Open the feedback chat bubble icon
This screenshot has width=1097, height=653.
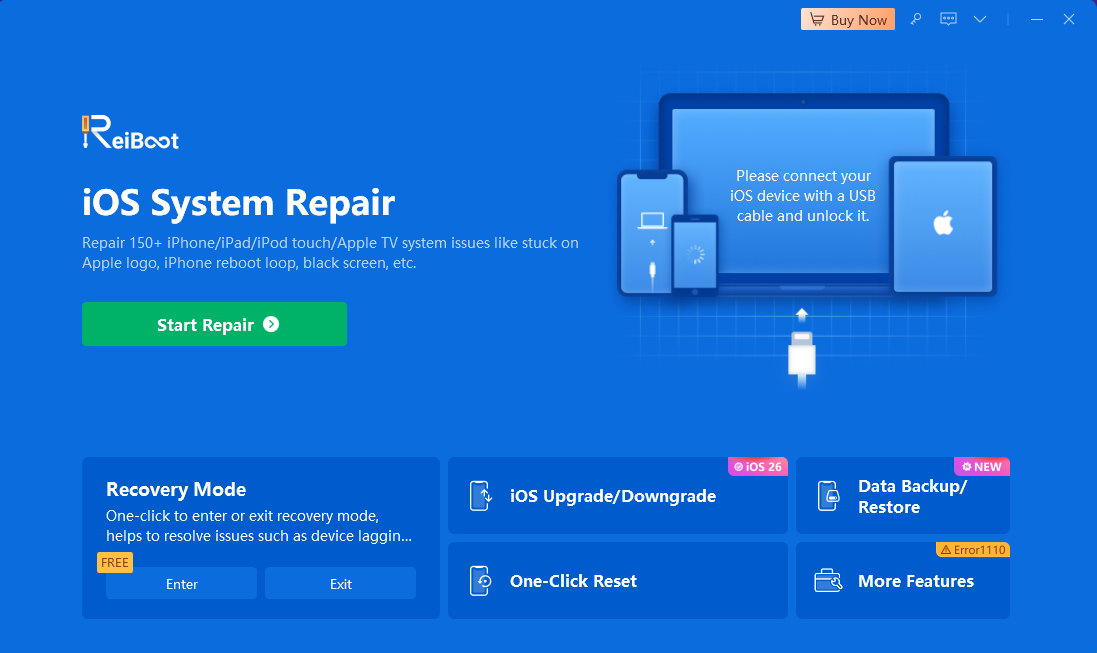coord(948,20)
